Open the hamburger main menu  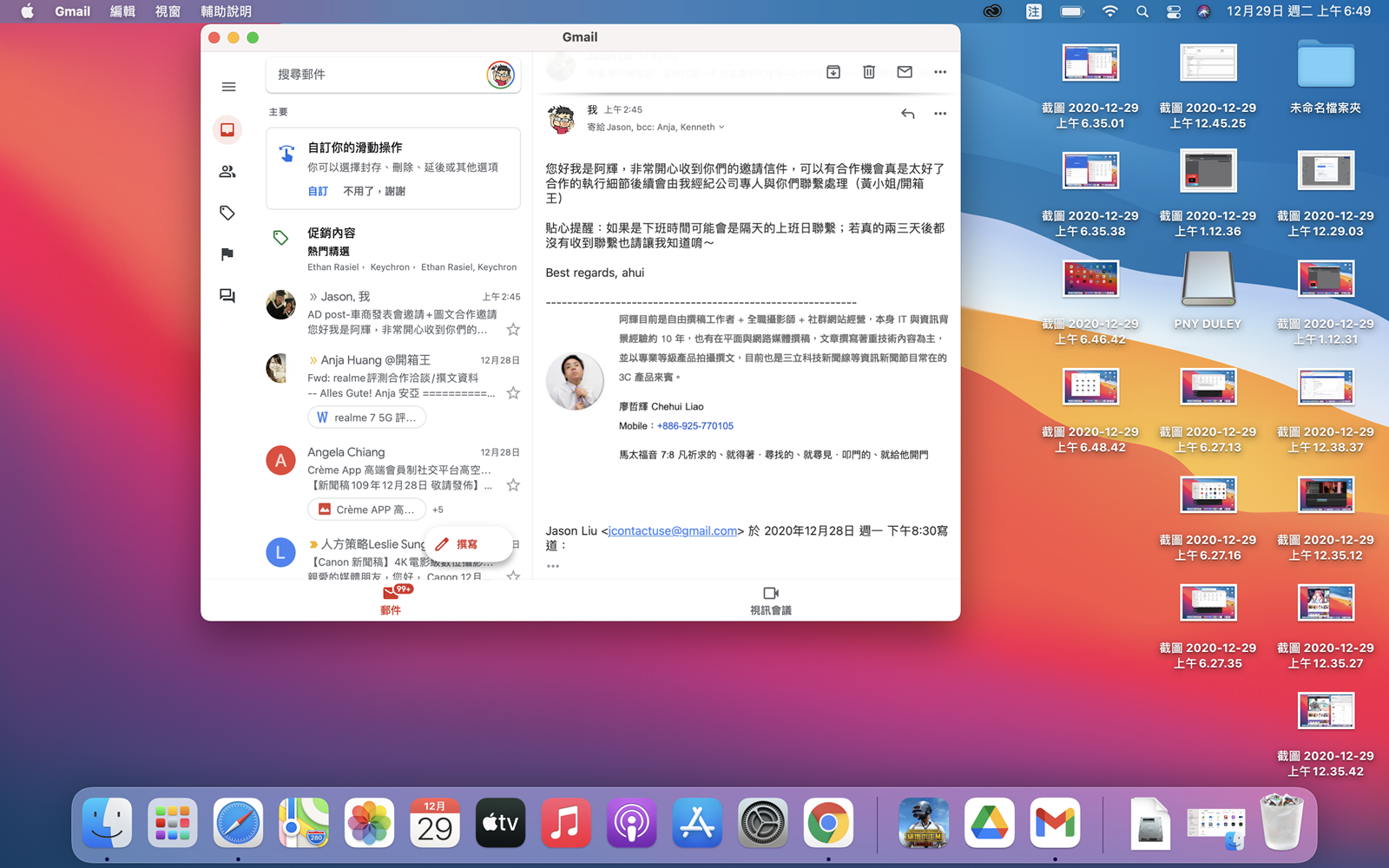[x=228, y=87]
